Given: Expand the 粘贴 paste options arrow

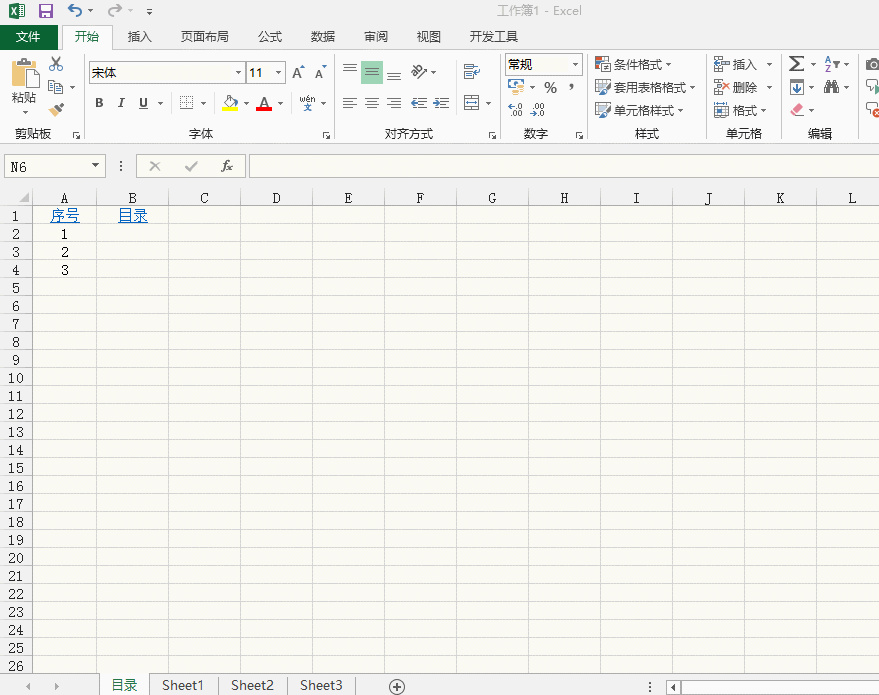Looking at the screenshot, I should 25,113.
